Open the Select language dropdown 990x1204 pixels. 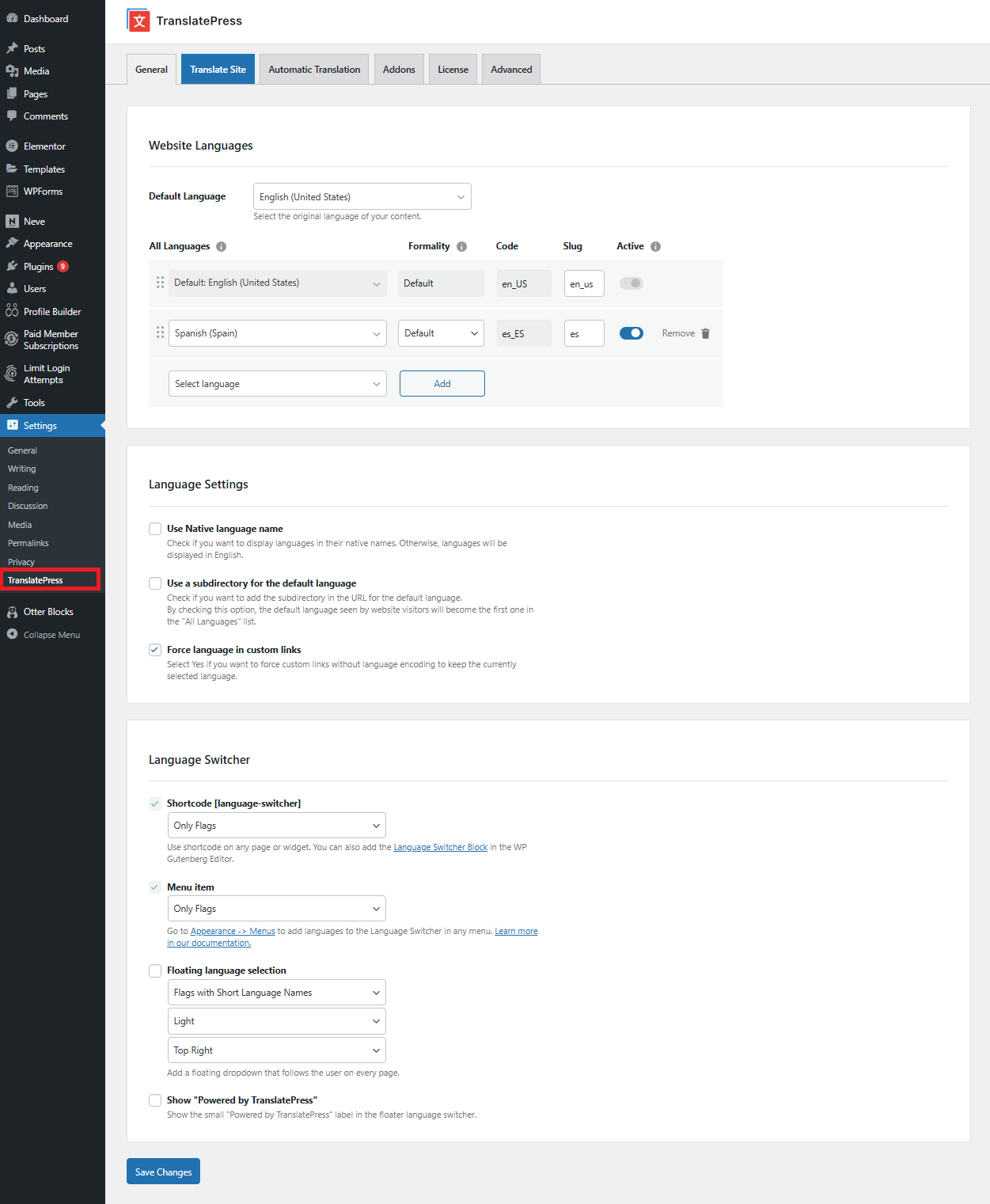278,384
